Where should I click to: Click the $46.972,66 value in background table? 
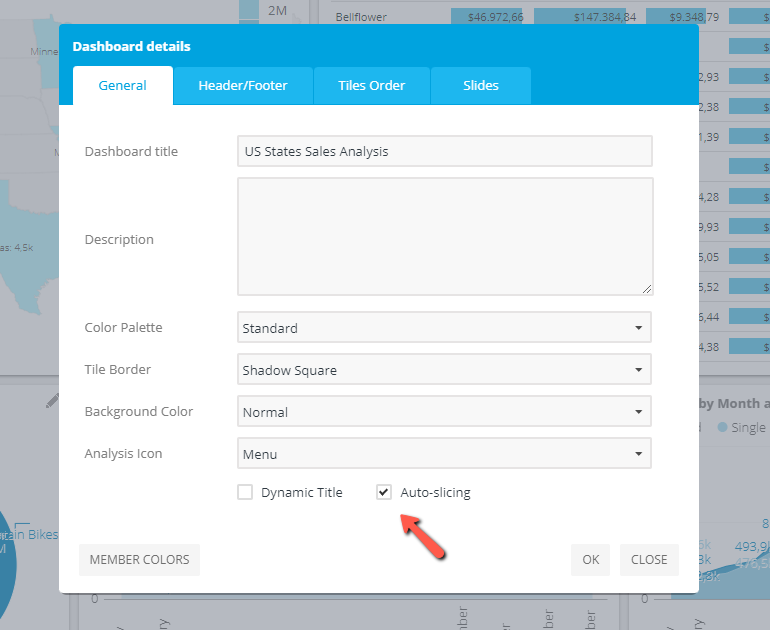pyautogui.click(x=495, y=17)
